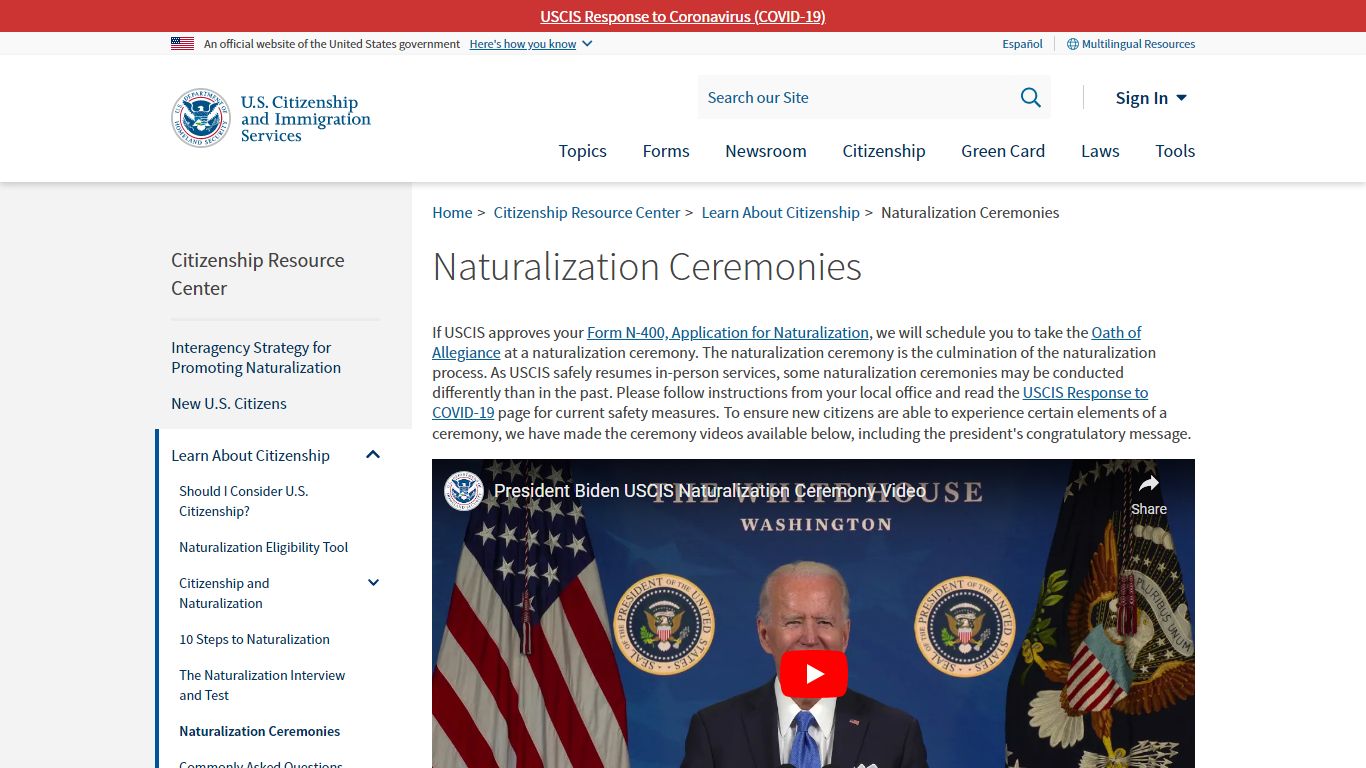Click the official website of United States text
Screen dimensions: 1366x768
[x=332, y=44]
